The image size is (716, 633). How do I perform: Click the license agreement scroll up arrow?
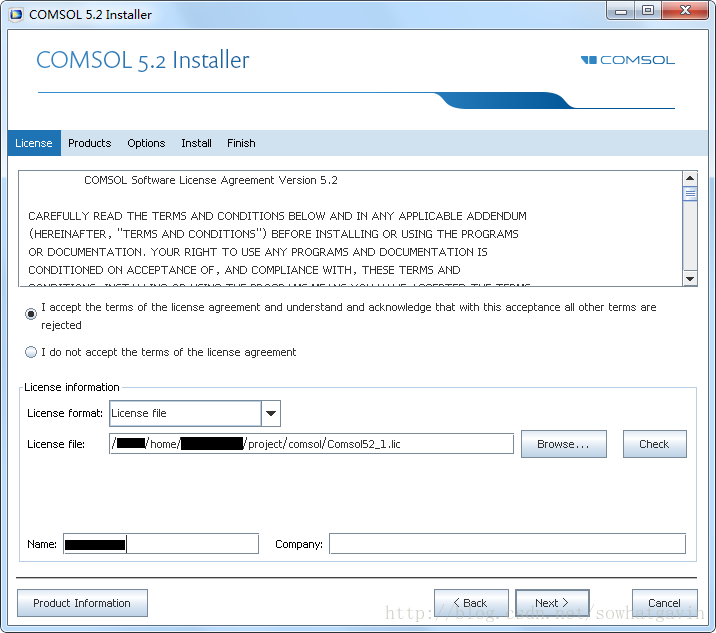coord(690,178)
